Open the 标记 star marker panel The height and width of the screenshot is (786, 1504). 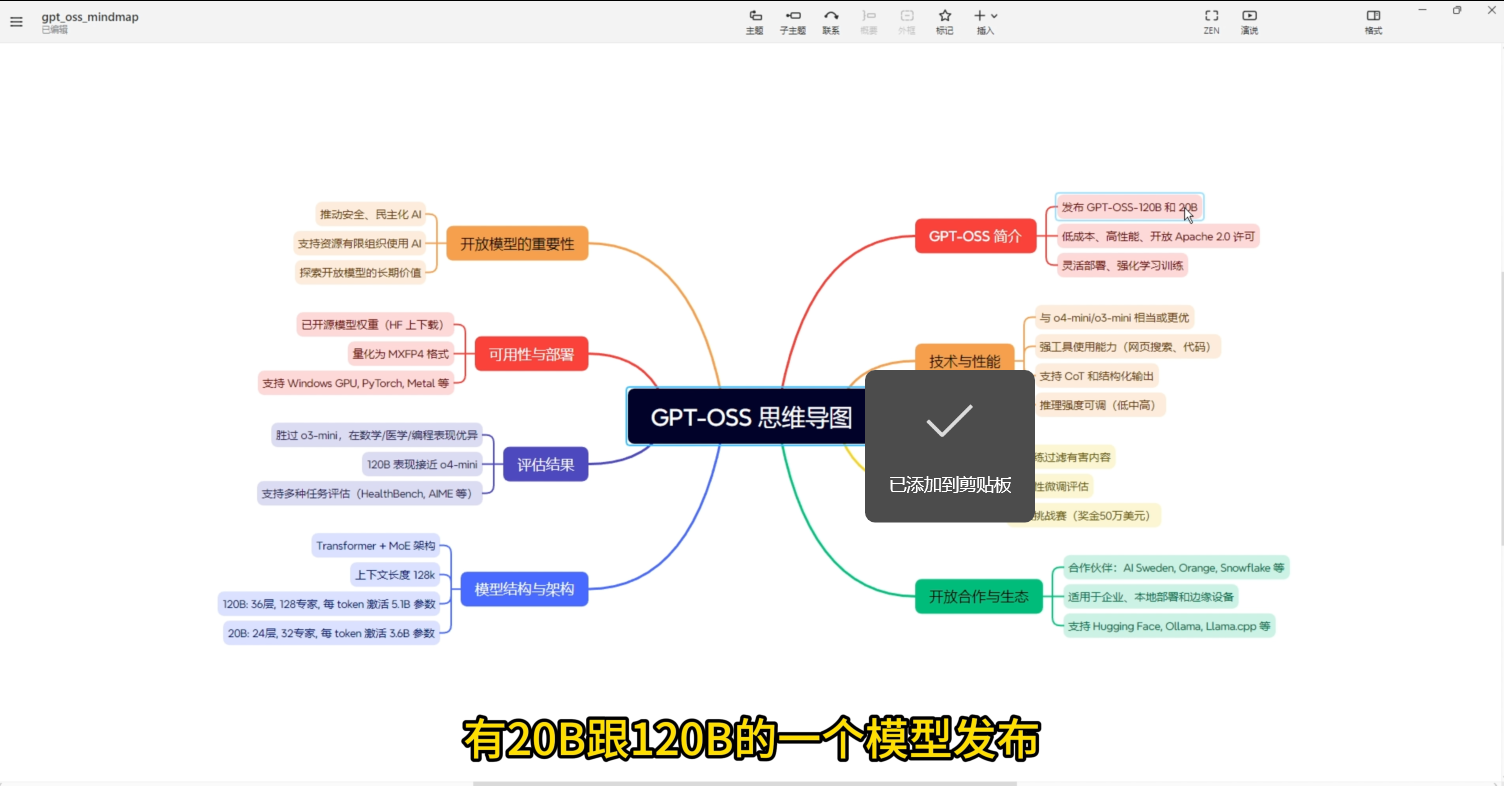tap(944, 22)
